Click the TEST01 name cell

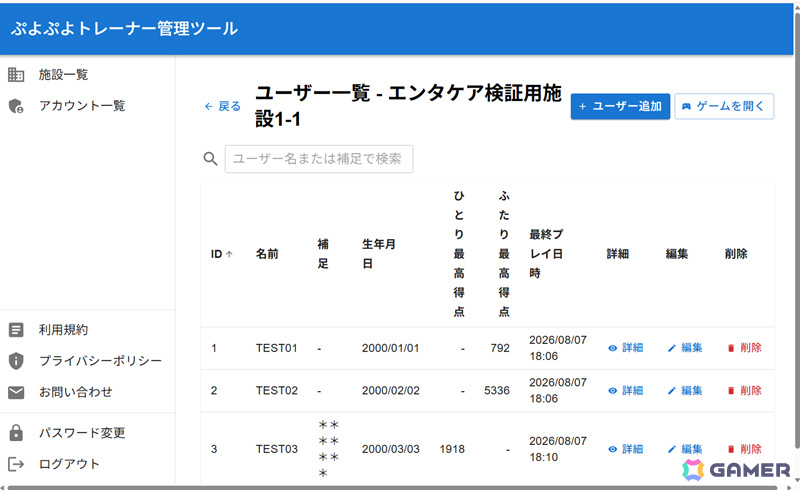click(x=277, y=348)
